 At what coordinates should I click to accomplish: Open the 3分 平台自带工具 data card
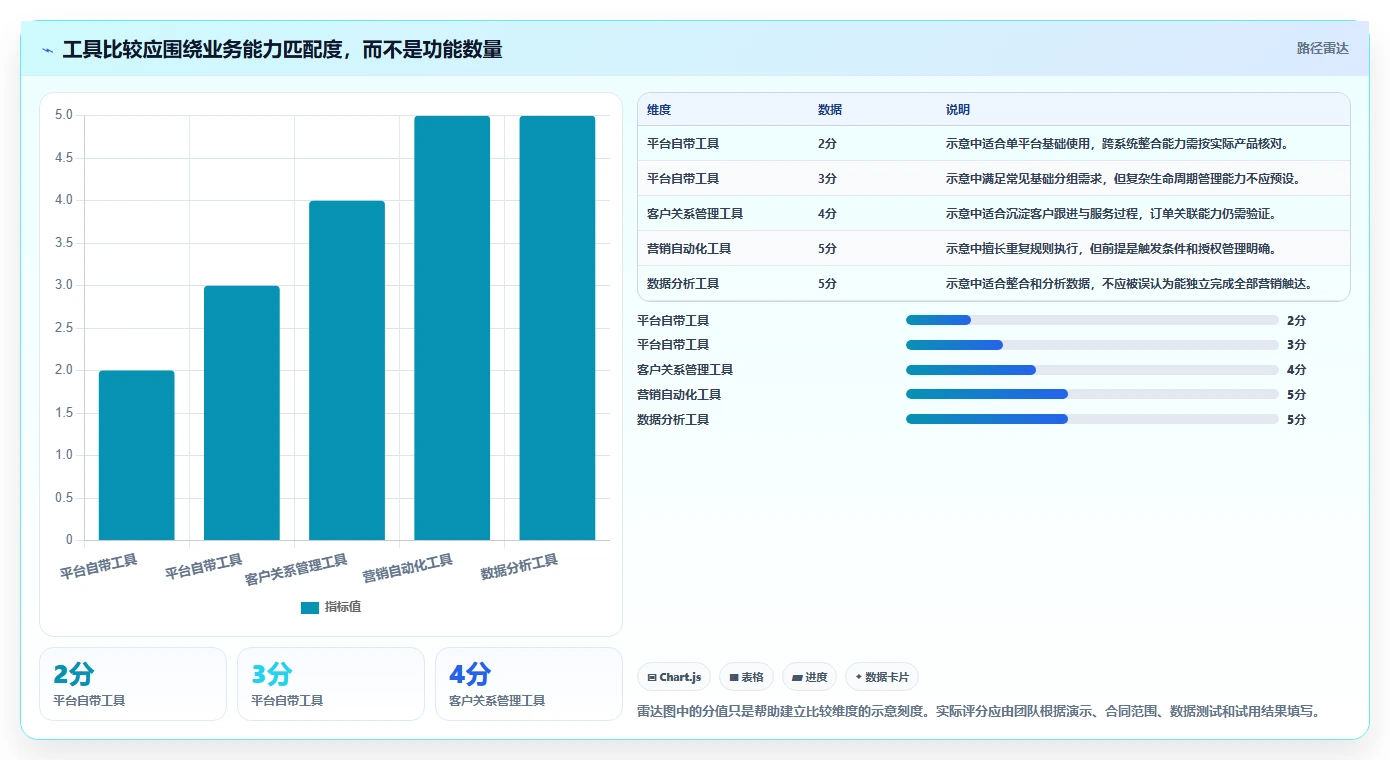coord(331,684)
